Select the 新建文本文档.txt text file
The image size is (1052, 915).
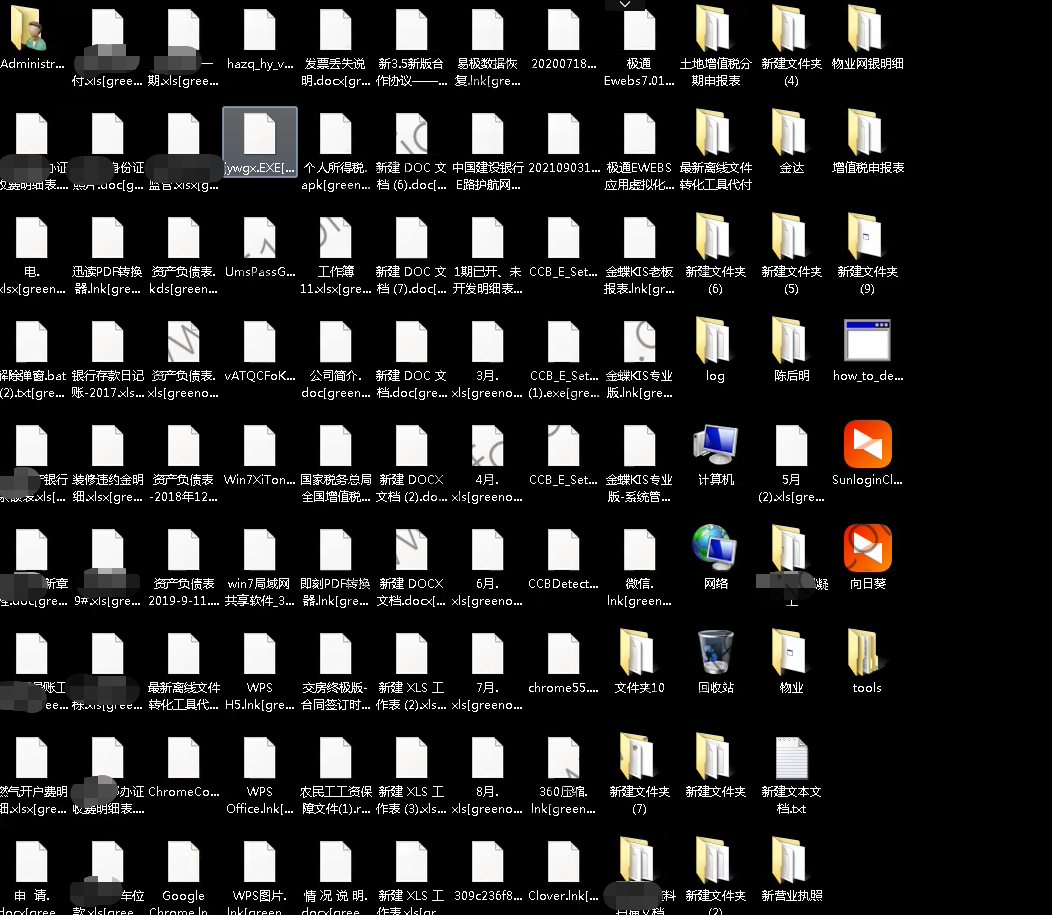click(x=791, y=758)
